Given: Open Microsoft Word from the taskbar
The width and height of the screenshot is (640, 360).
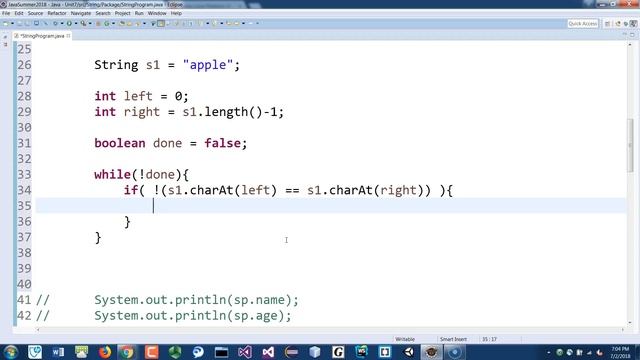Looking at the screenshot, I should [58, 352].
